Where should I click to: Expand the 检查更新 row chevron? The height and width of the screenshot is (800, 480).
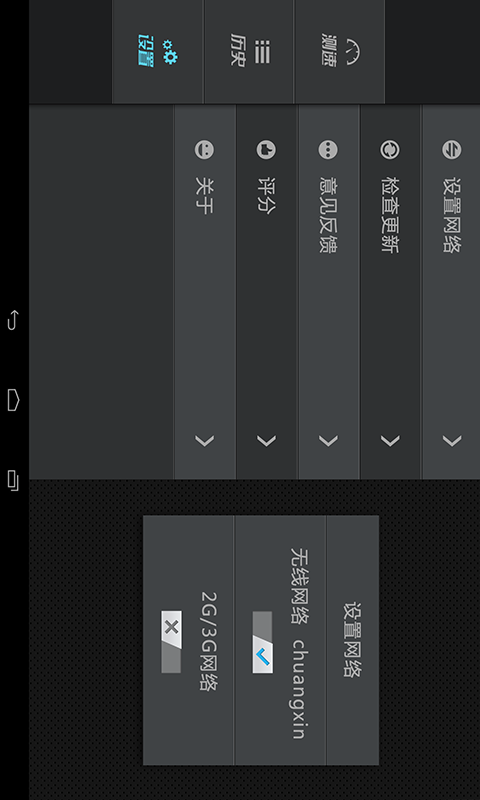pos(390,441)
